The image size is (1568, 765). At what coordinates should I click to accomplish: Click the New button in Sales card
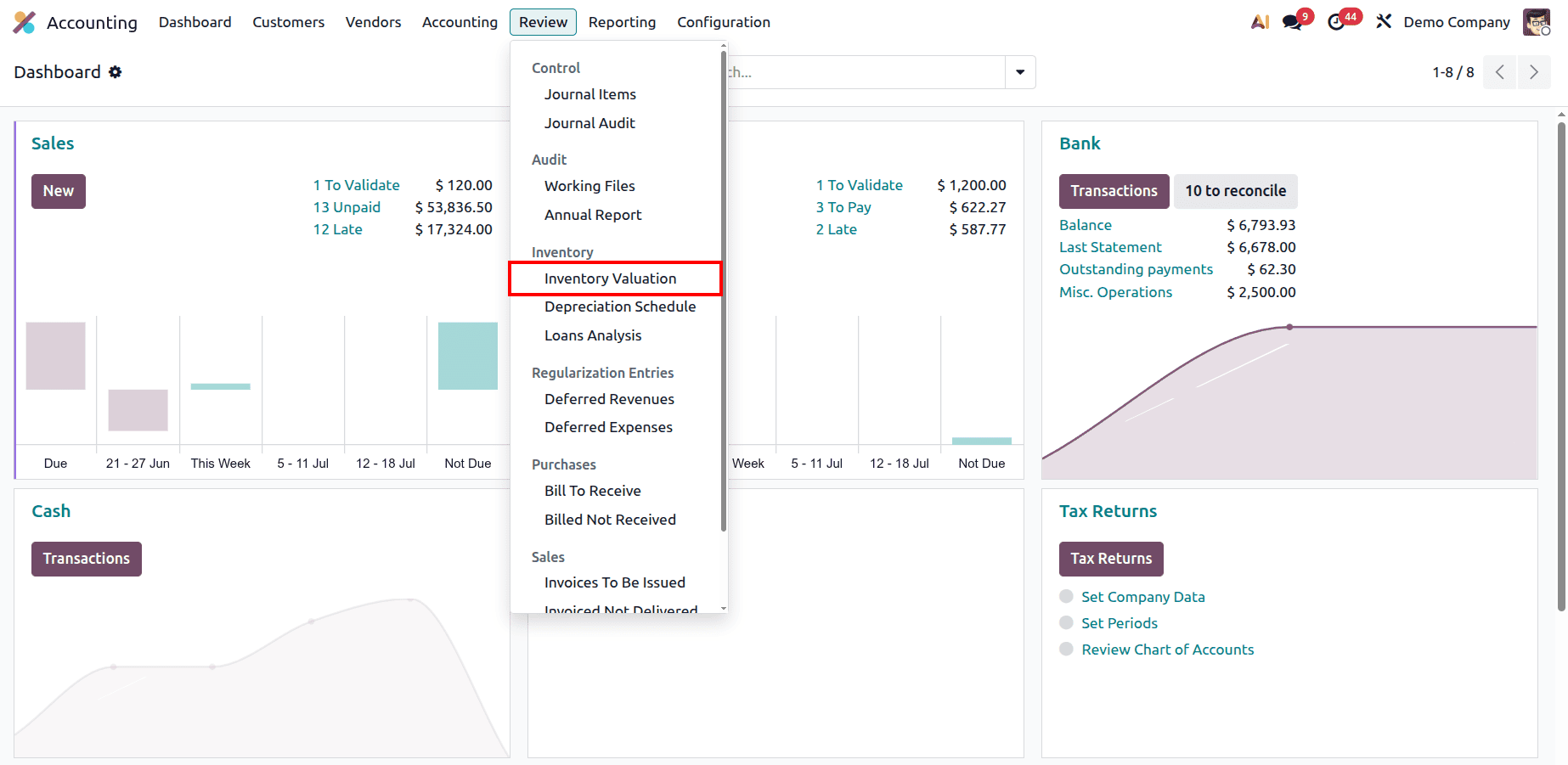click(x=59, y=191)
